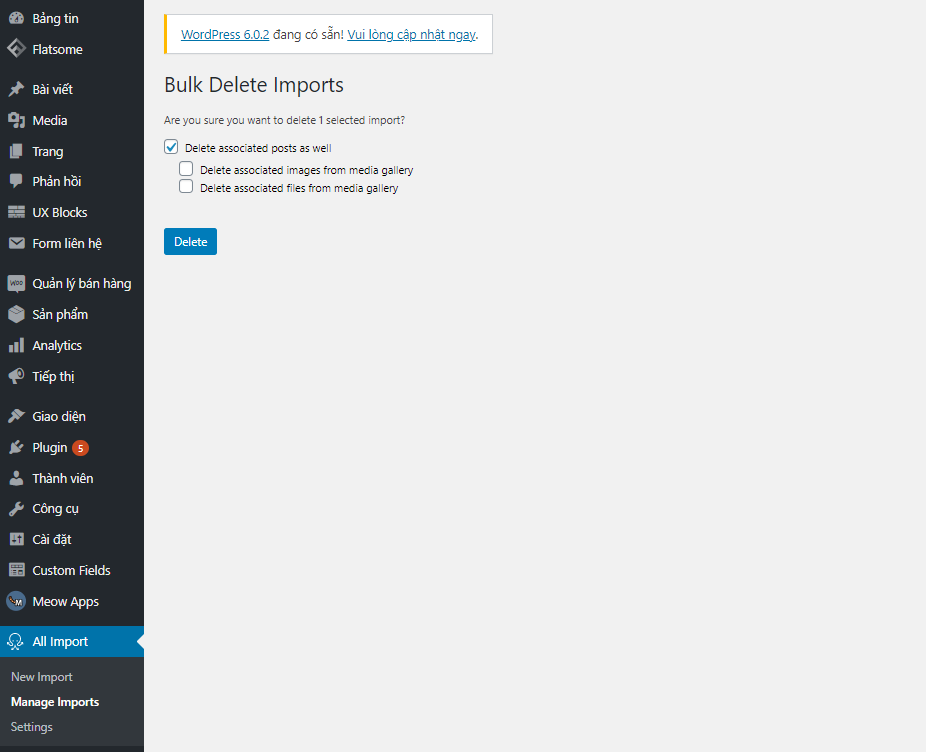Open Media via its sidebar icon
Image resolution: width=926 pixels, height=752 pixels.
click(16, 120)
